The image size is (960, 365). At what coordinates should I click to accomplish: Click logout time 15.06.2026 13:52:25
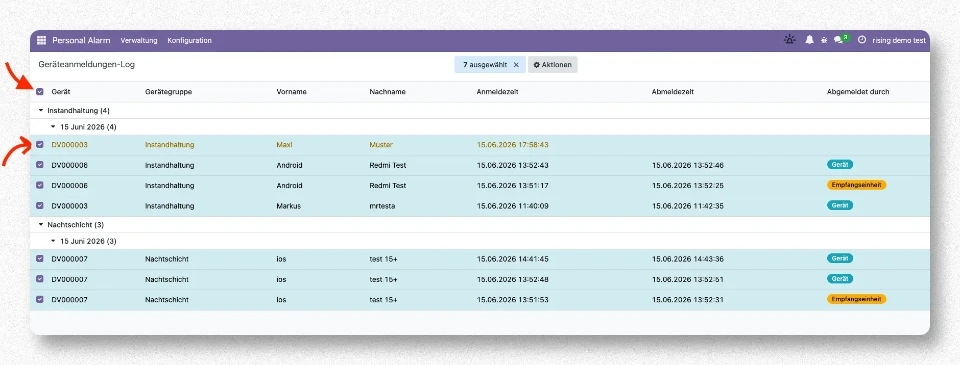point(688,186)
